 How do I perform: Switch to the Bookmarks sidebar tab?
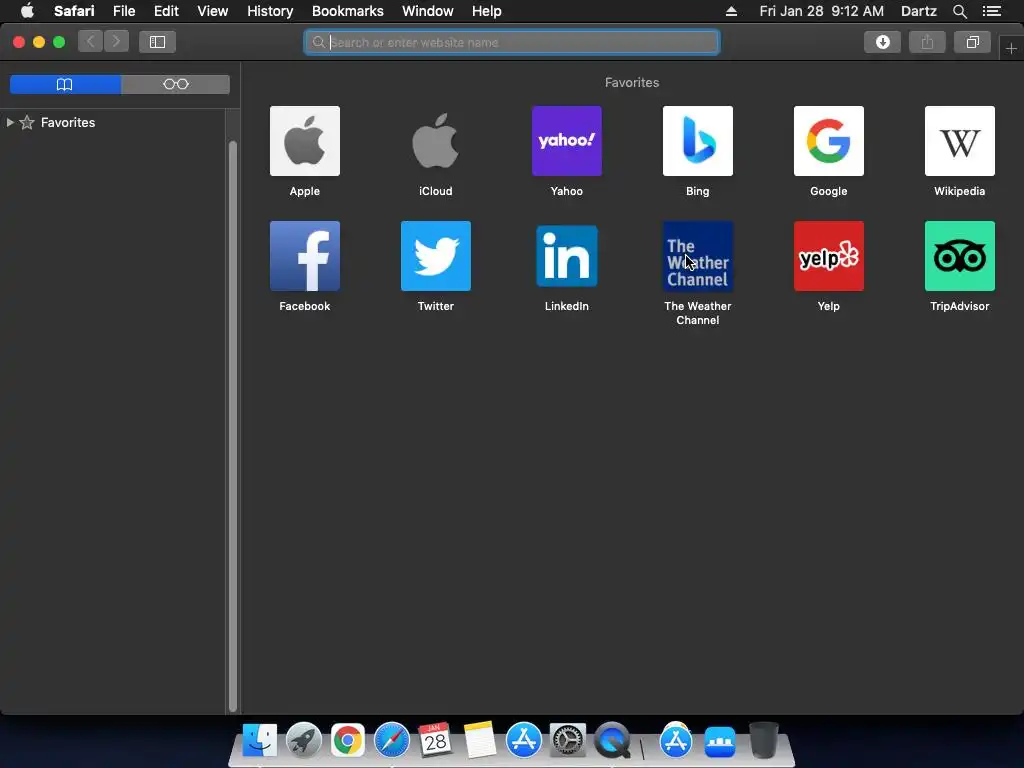point(65,84)
